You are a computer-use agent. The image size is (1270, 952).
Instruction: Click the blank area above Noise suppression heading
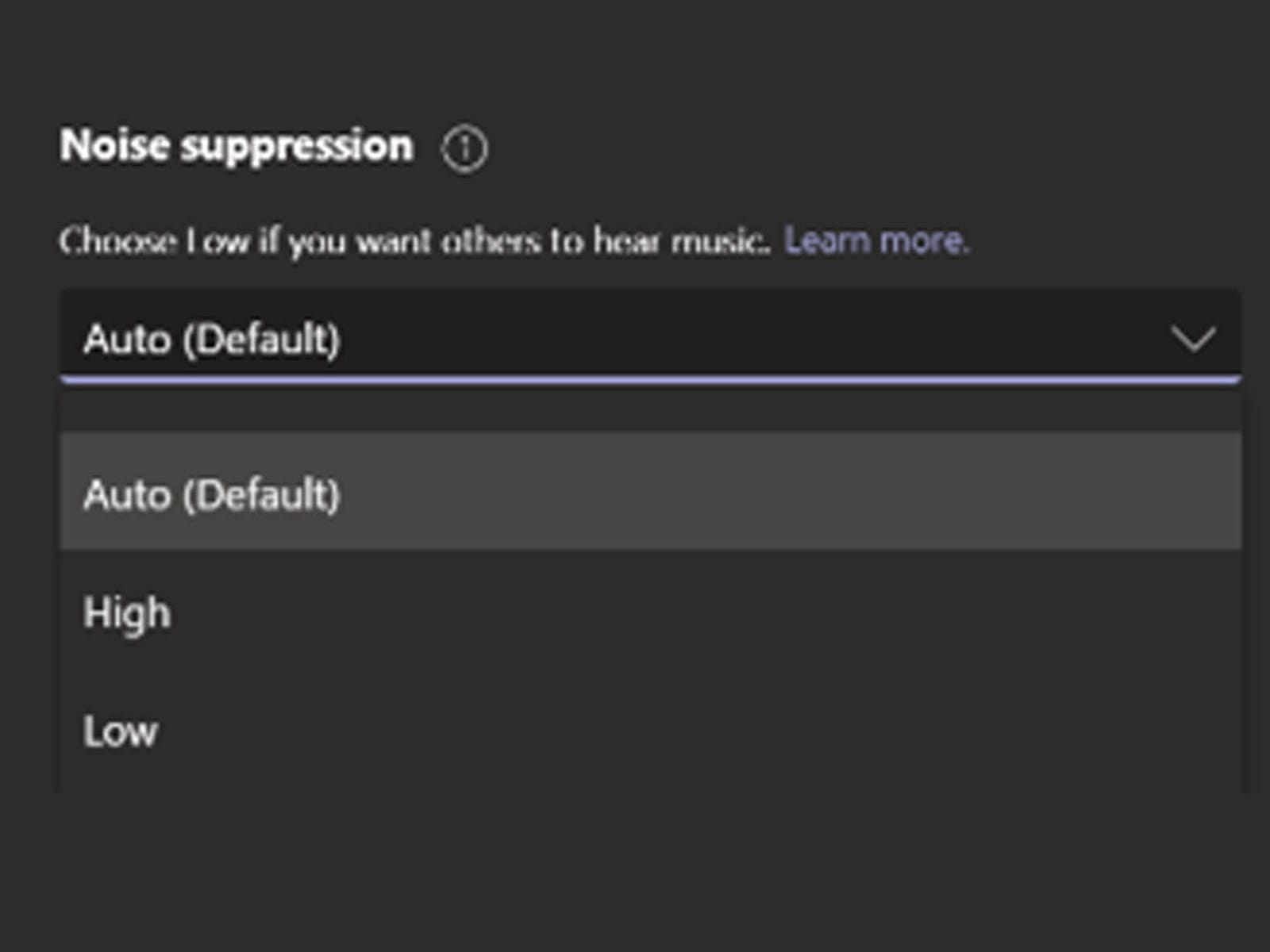[x=635, y=56]
